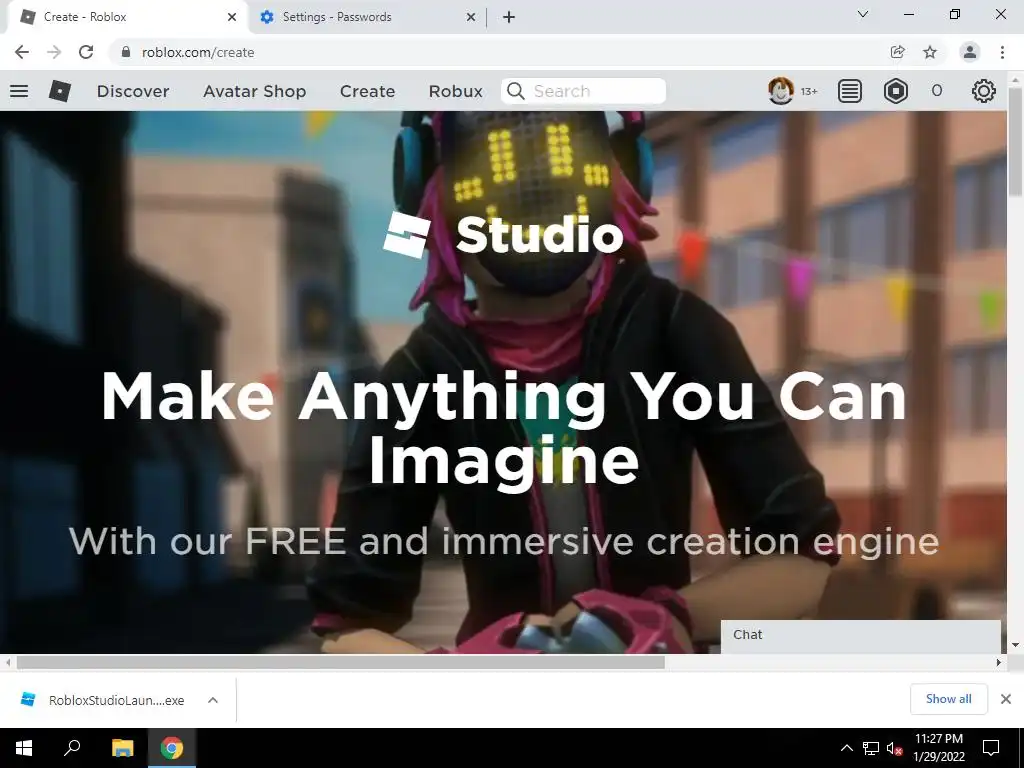Click the vertical scrollbar thumb
The image size is (1024, 768).
[x=1015, y=141]
